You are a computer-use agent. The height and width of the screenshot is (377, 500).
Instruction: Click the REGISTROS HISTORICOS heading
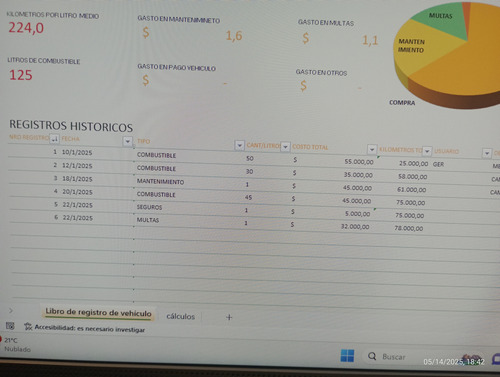[x=71, y=126]
